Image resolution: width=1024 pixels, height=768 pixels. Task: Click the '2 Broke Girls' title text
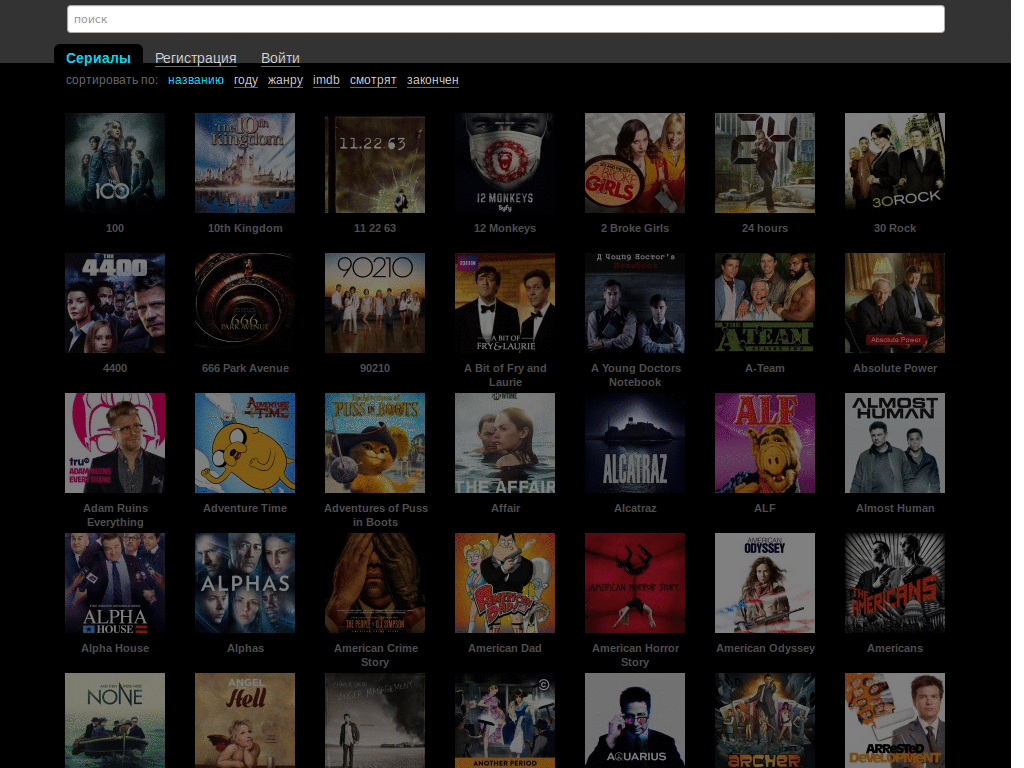click(x=635, y=228)
